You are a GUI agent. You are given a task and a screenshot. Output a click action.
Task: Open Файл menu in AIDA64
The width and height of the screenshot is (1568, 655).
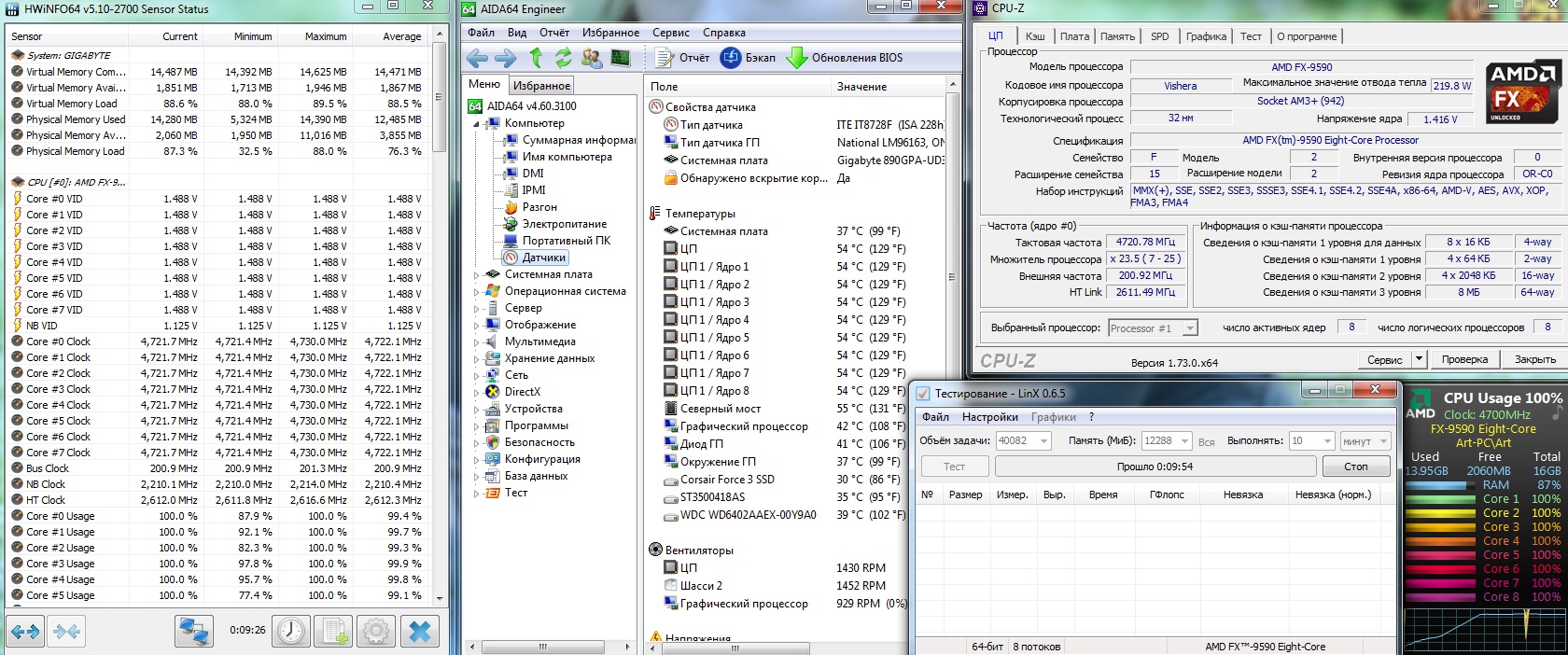click(482, 33)
